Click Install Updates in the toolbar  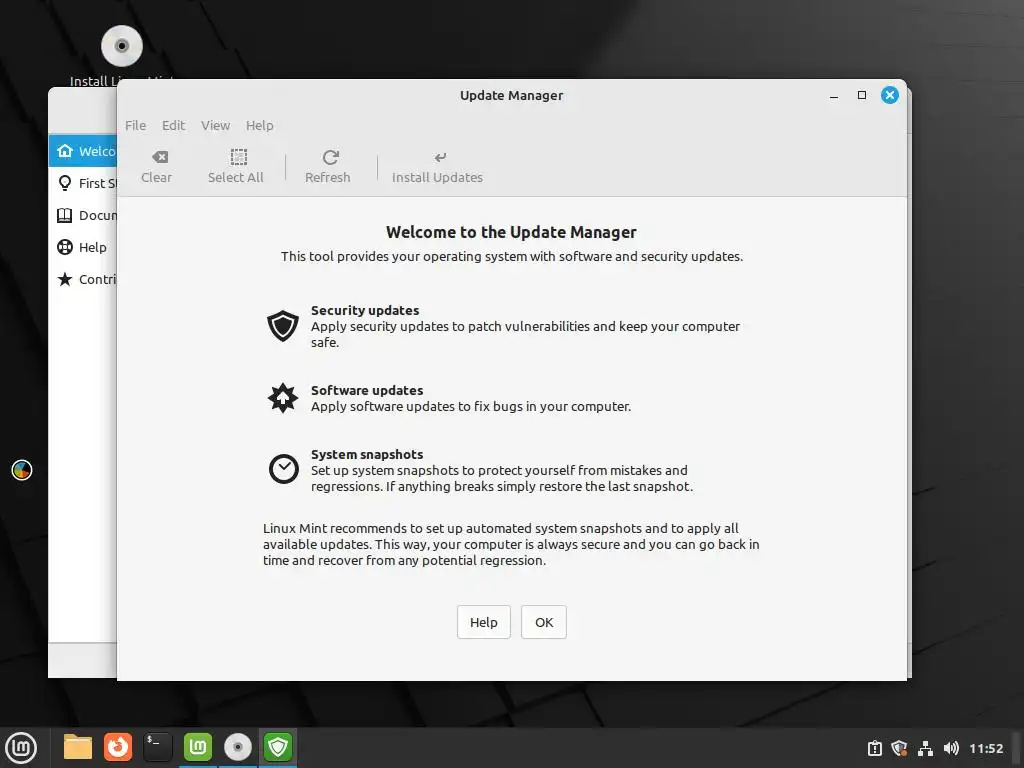438,167
